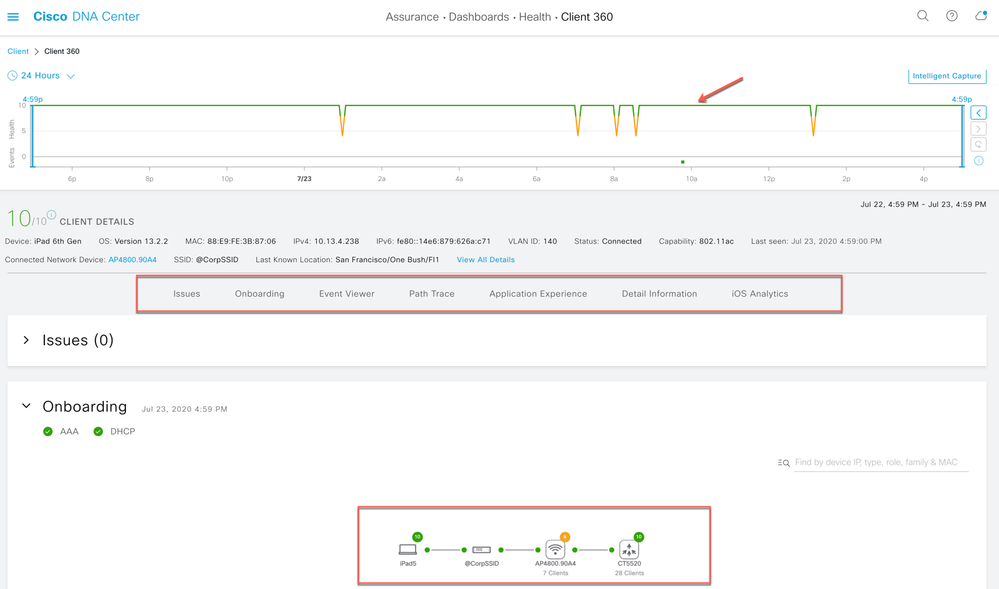Click the health dip near 1p on timeline
This screenshot has width=999, height=589.
coord(814,120)
